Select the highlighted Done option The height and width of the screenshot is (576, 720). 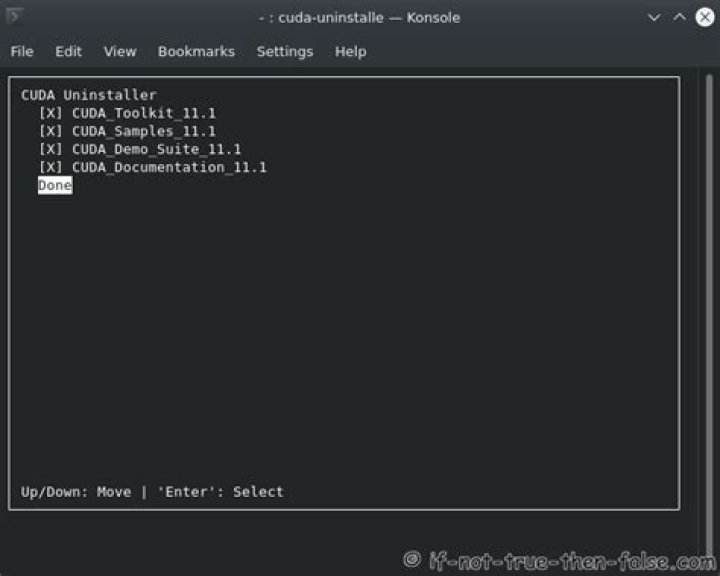(55, 185)
